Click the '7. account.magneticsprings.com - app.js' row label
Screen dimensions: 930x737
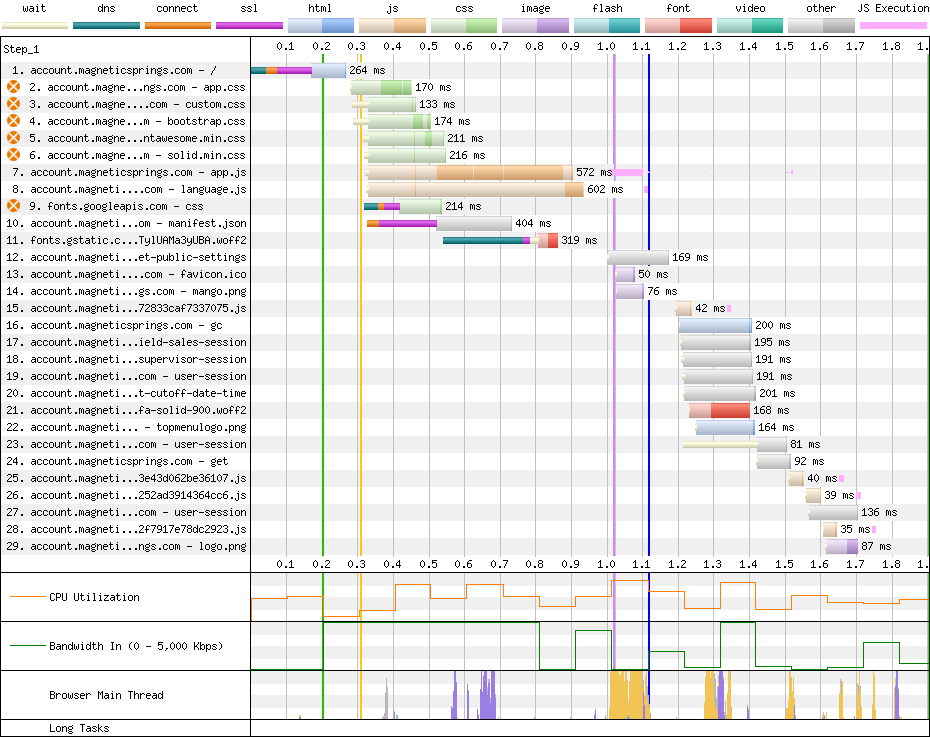(126, 173)
